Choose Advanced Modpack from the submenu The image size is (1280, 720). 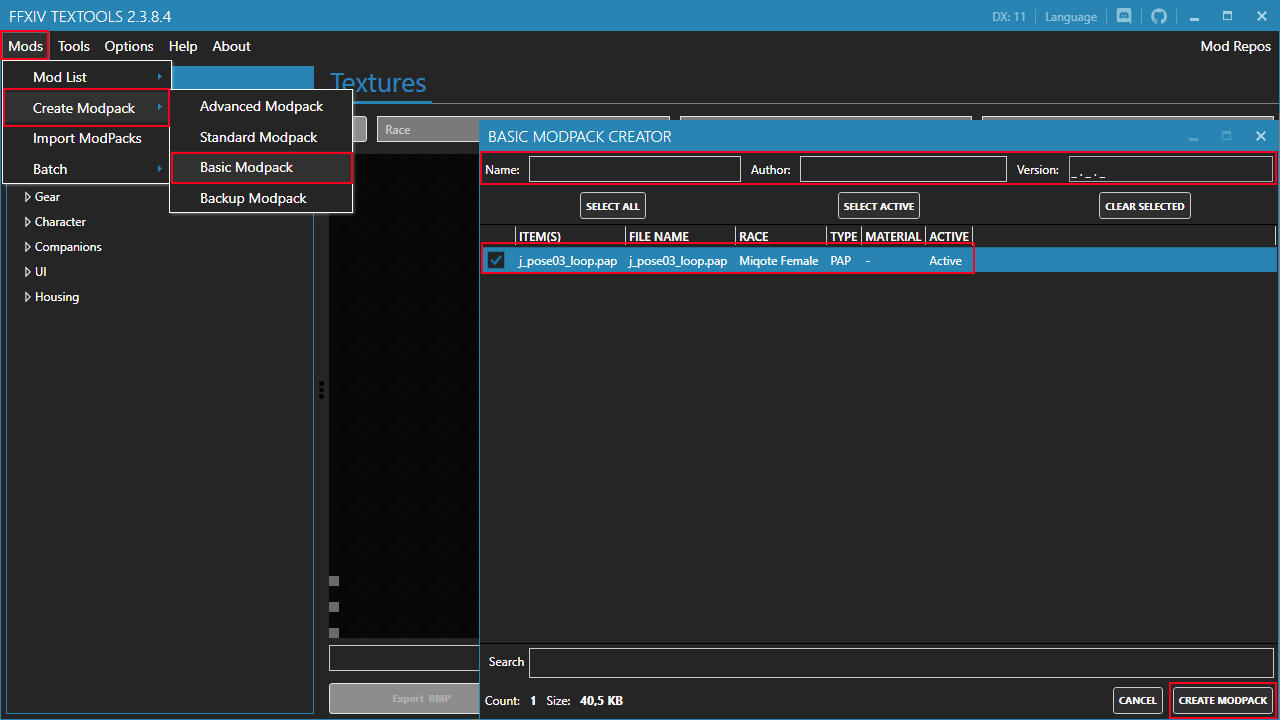tap(261, 106)
